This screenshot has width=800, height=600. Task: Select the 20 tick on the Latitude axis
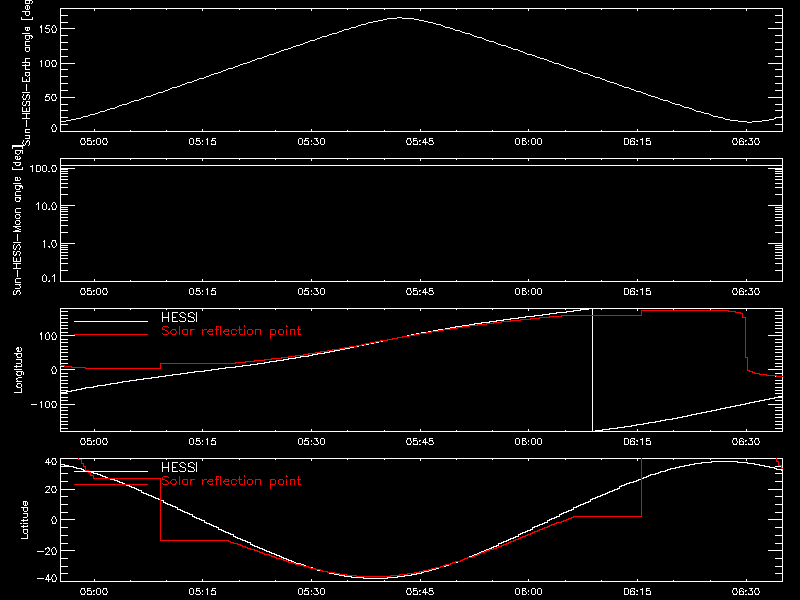click(x=51, y=490)
